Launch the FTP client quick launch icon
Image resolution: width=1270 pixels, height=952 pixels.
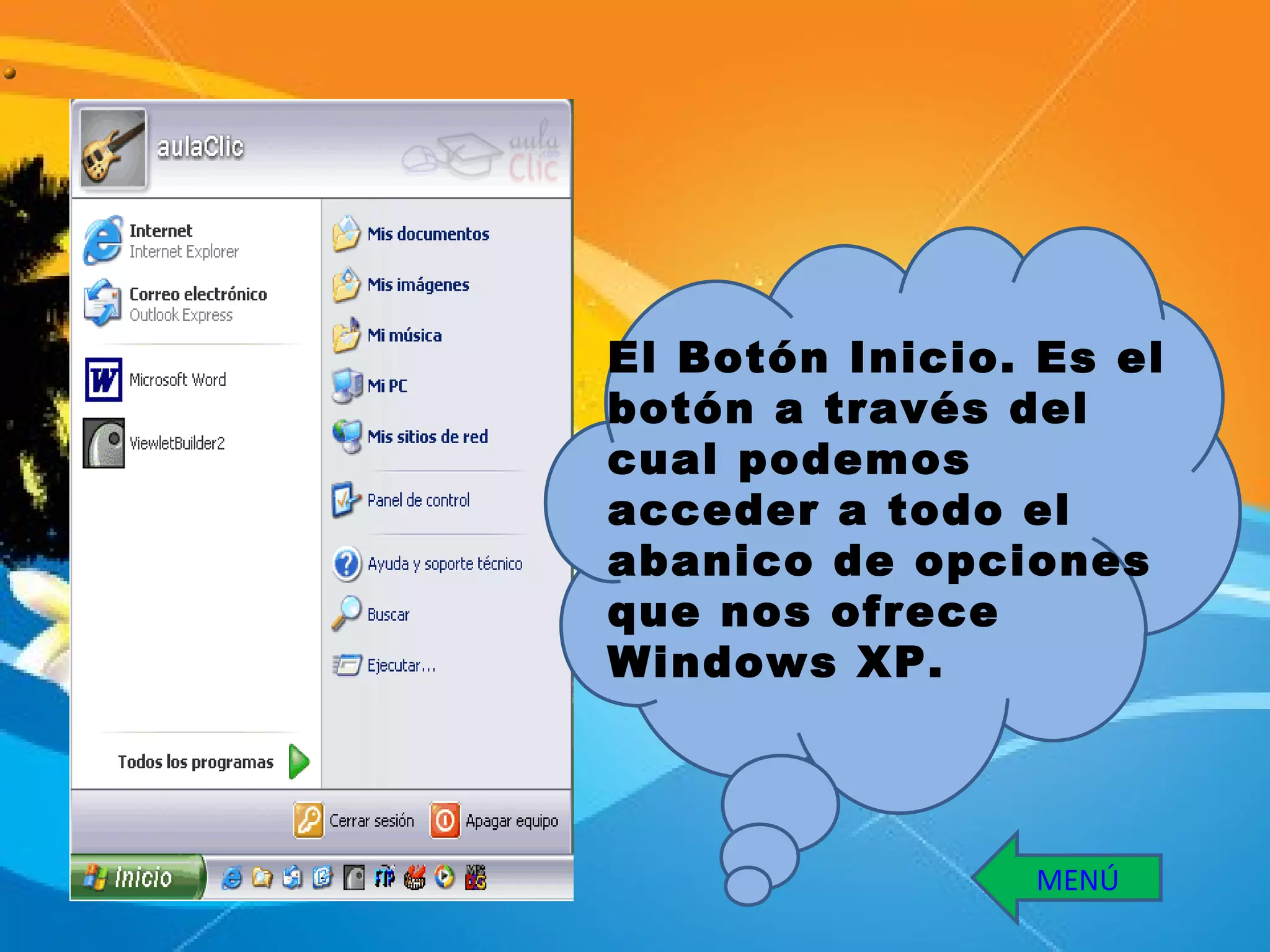[384, 878]
